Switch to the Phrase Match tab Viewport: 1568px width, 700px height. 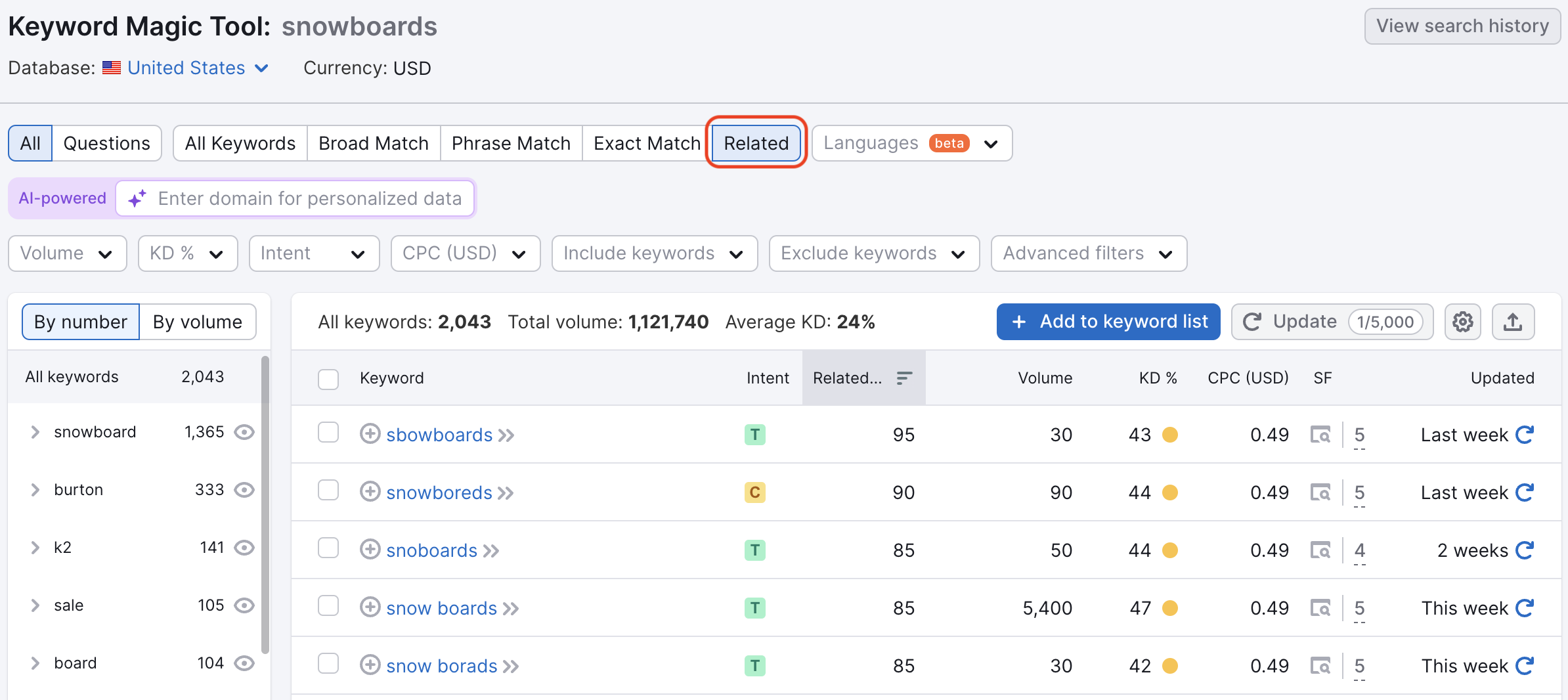pos(511,143)
